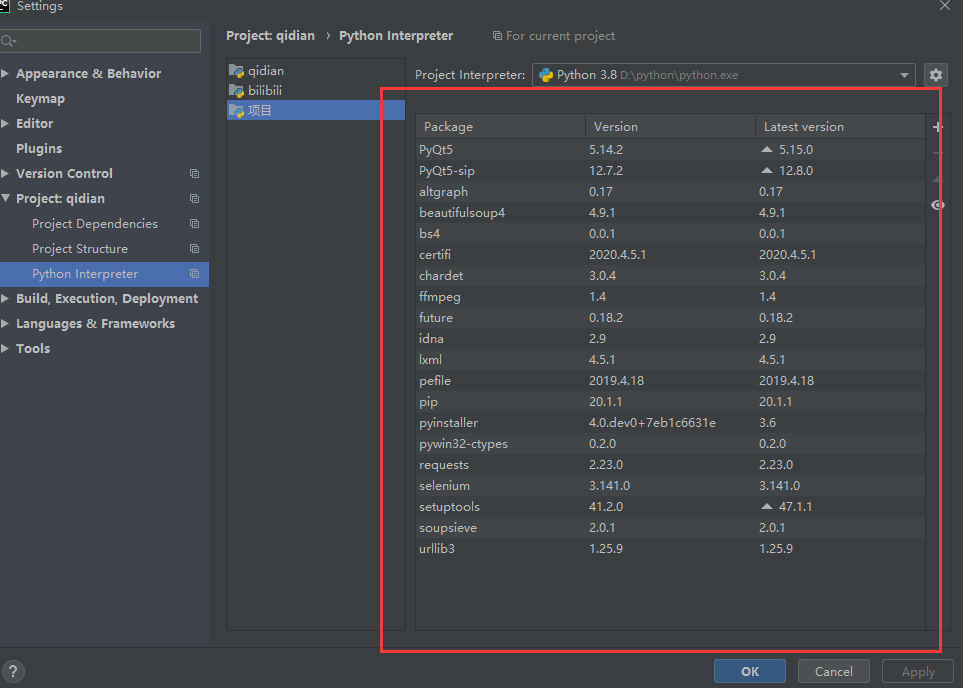Click the icon next to Project Structure
963x688 pixels.
coord(195,249)
